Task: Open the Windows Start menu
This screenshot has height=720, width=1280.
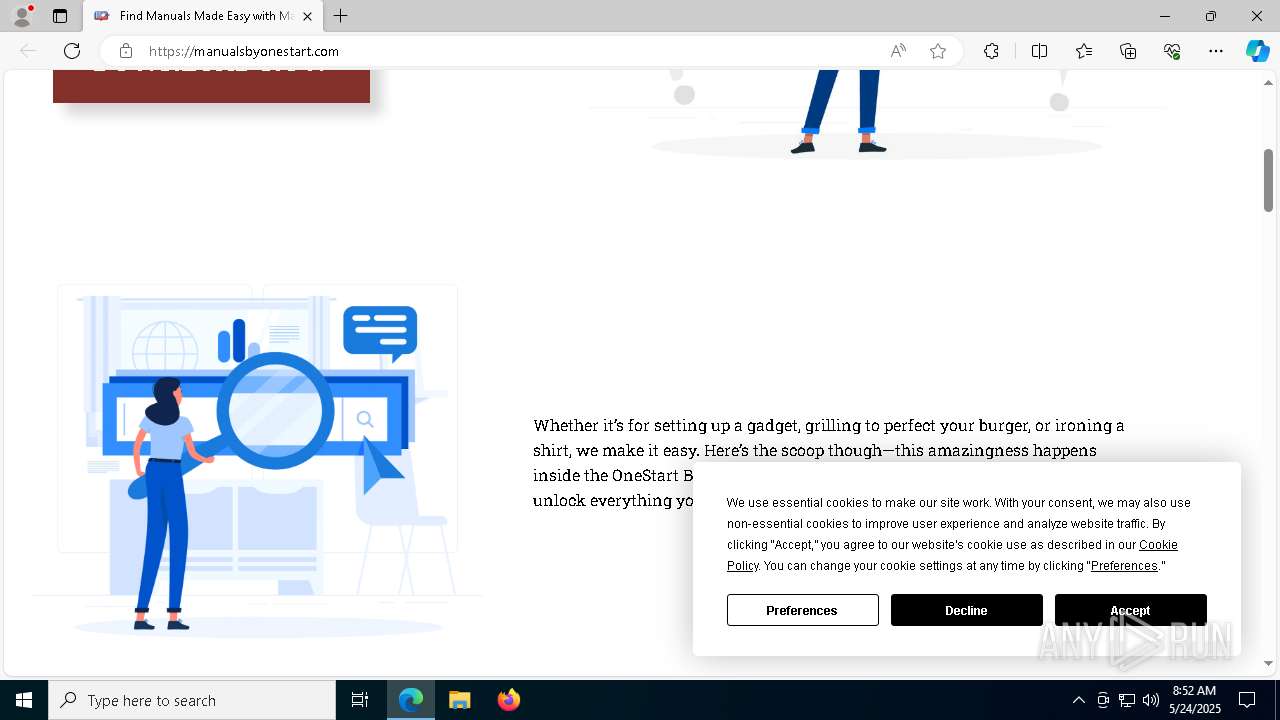Action: tap(24, 700)
